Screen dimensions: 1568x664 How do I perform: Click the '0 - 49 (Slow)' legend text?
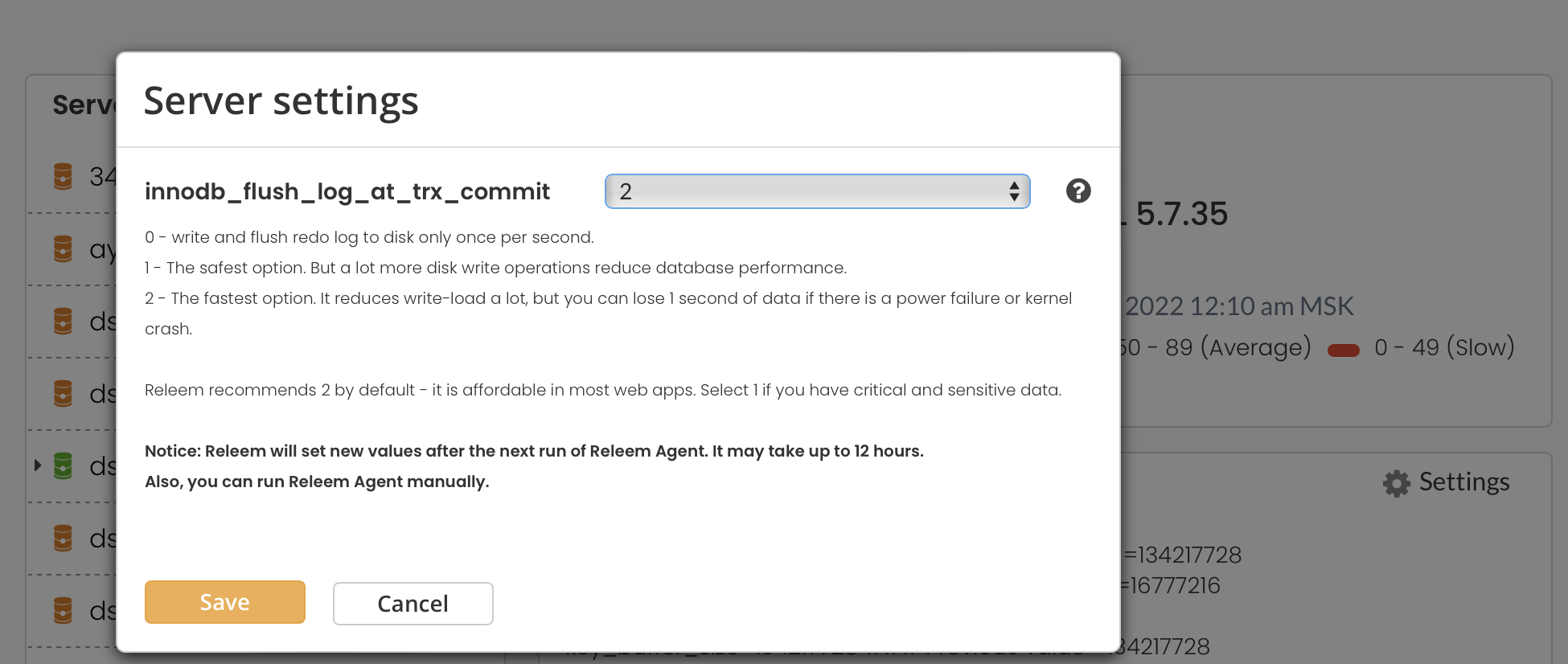(1444, 347)
